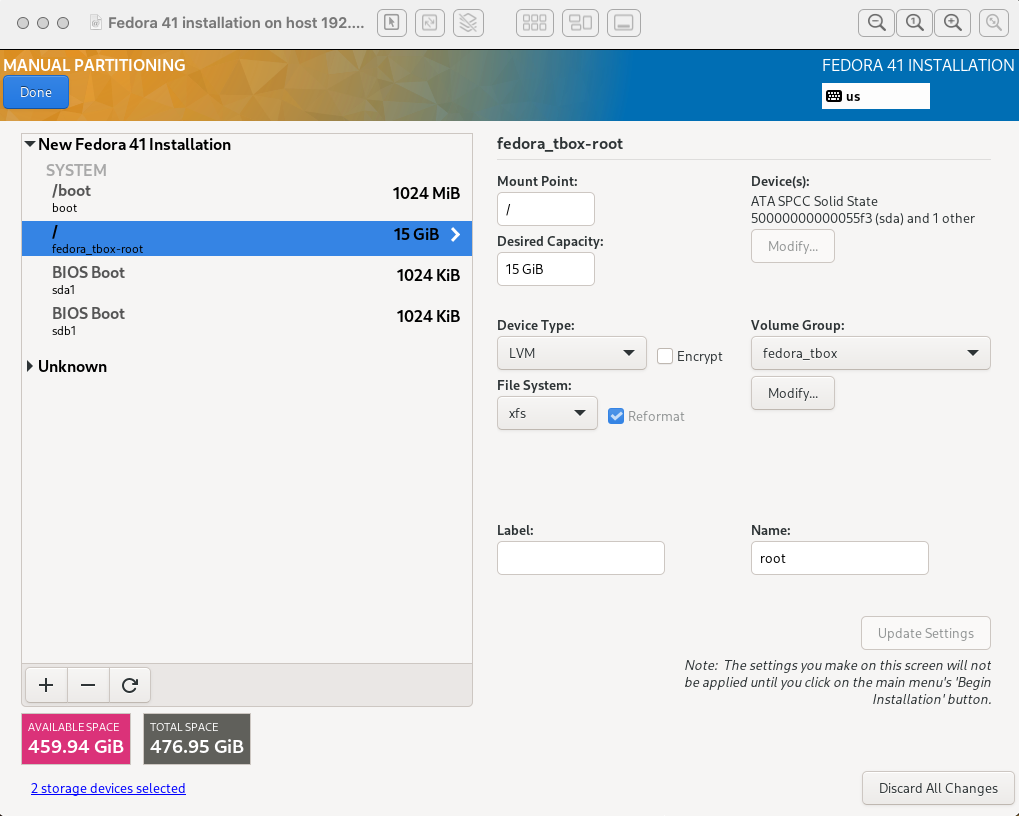Click the document icon in title bar
1019x816 pixels.
(x=96, y=23)
